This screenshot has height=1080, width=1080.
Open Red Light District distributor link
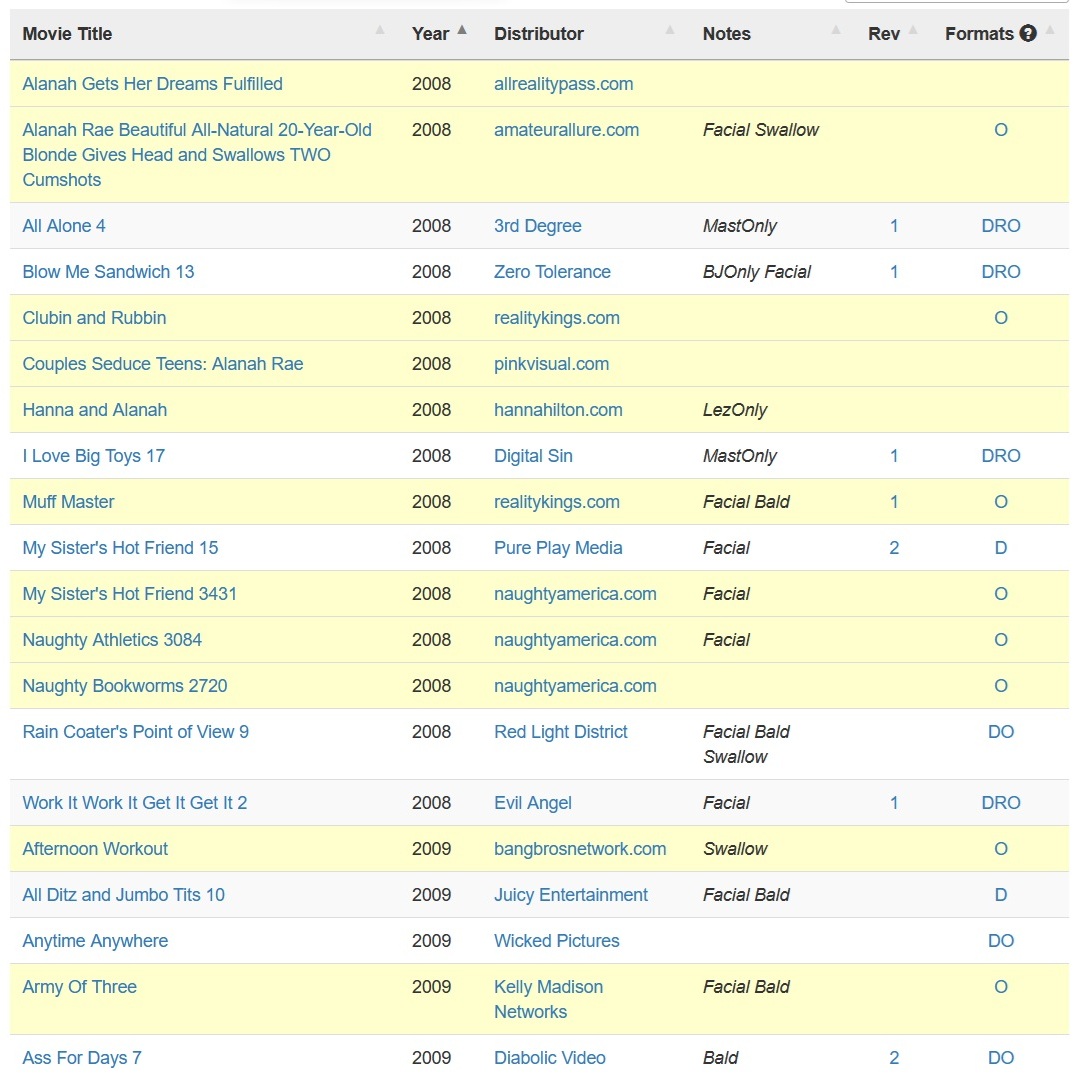561,732
